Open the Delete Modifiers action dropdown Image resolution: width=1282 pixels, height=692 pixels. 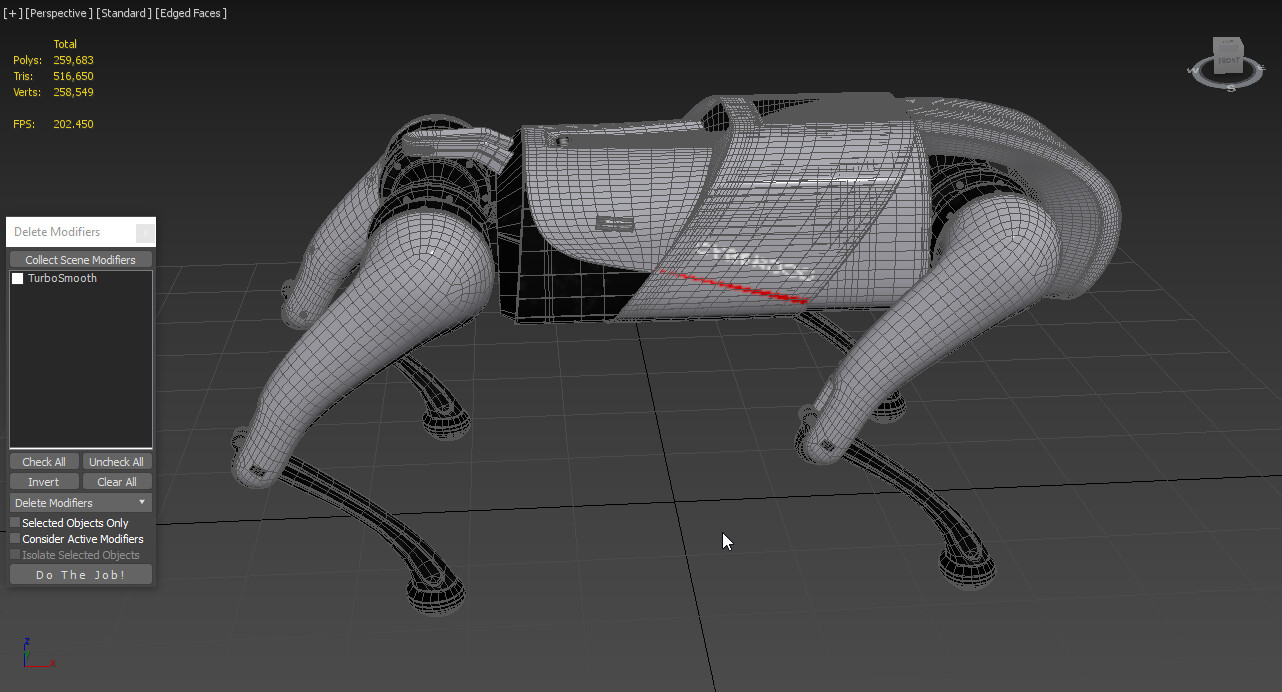coord(142,502)
